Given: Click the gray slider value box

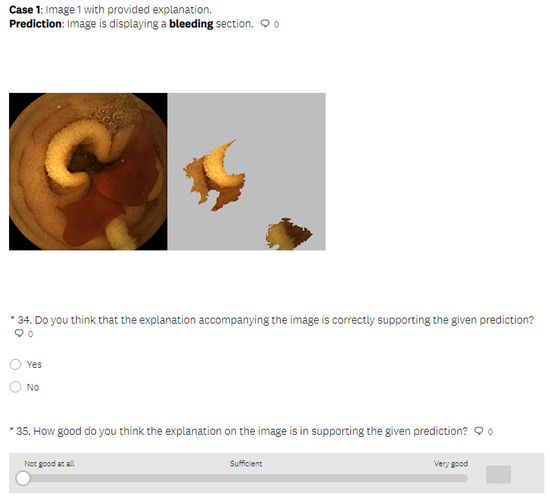Looking at the screenshot, I should tap(498, 475).
